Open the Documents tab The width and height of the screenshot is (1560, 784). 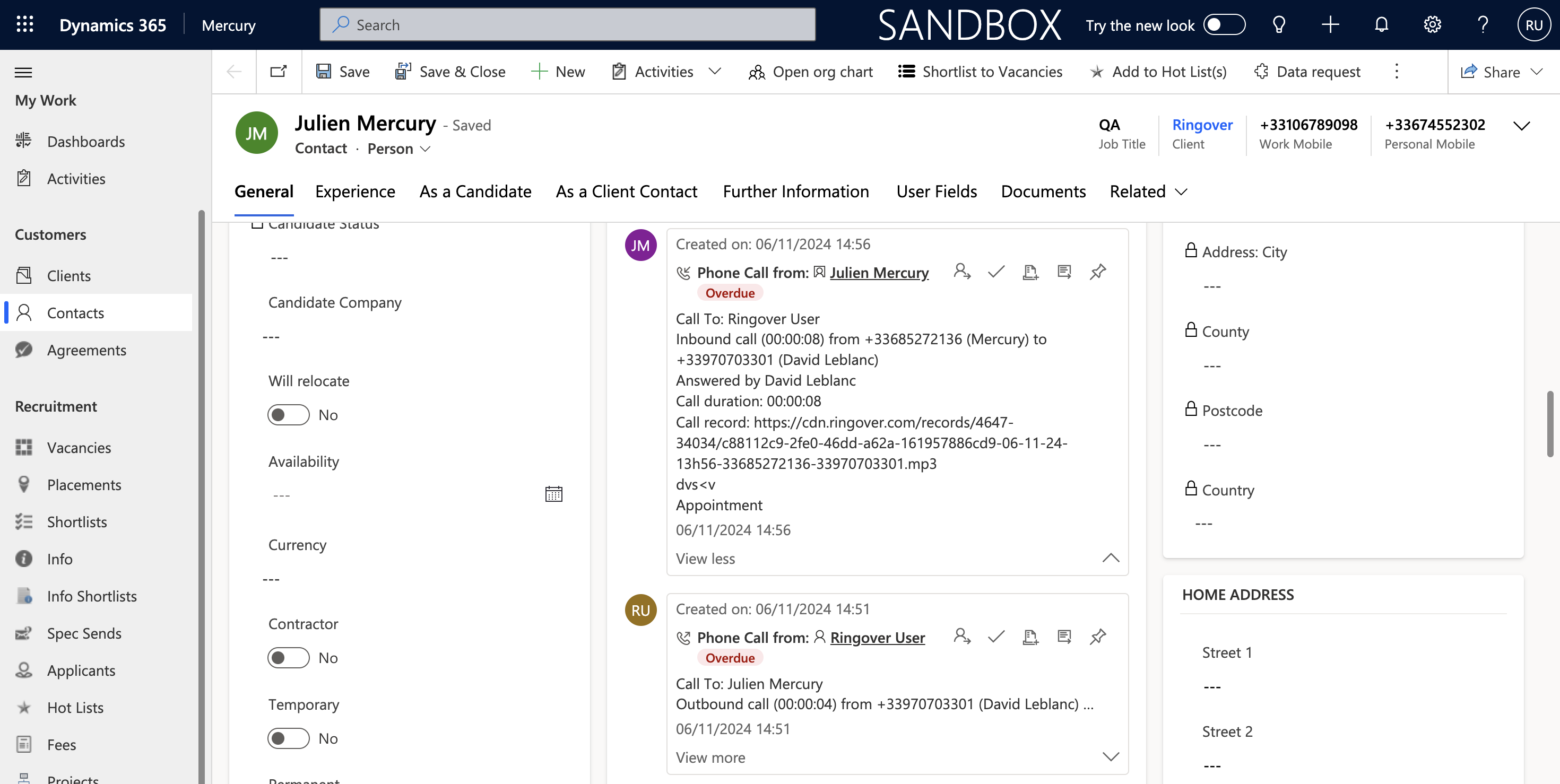point(1043,192)
